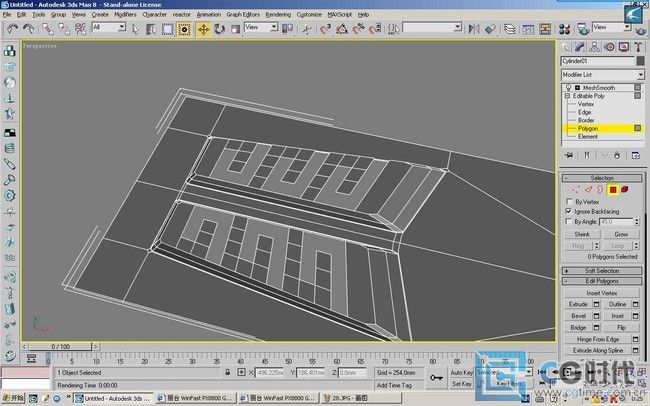This screenshot has width=650, height=406.
Task: Open the Rendering menu
Action: click(278, 15)
